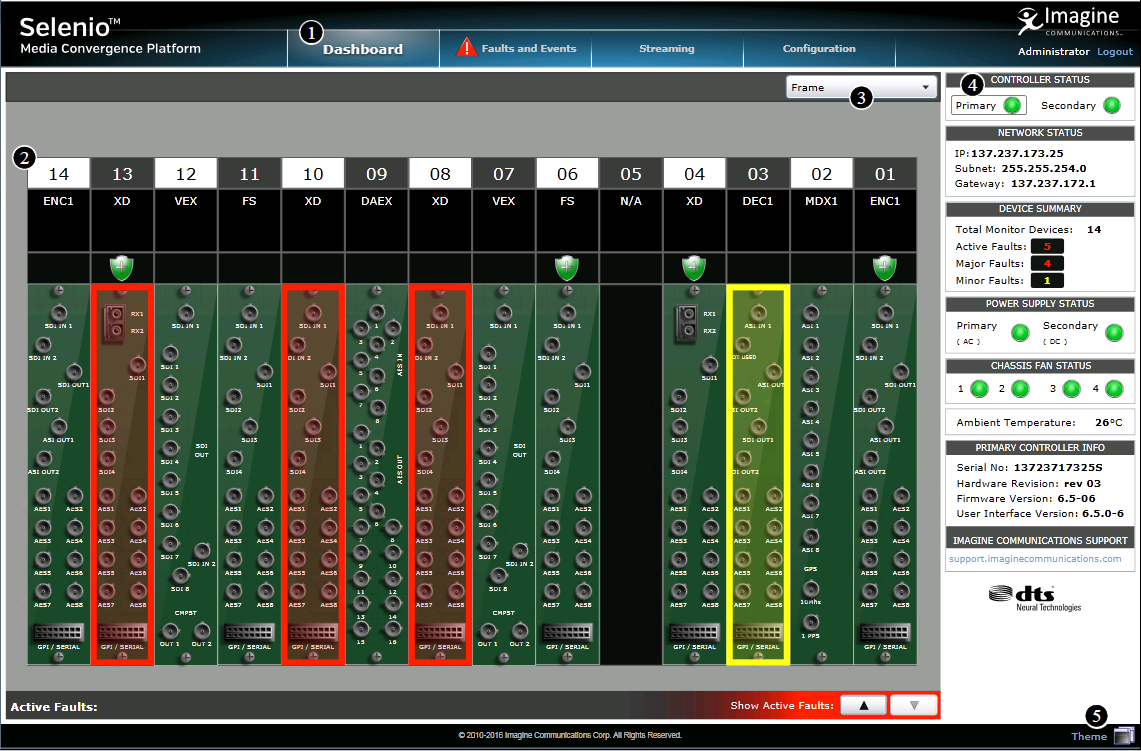Viewport: 1141px width, 751px height.
Task: Click the MDX1 module label
Action: pyautogui.click(x=822, y=201)
